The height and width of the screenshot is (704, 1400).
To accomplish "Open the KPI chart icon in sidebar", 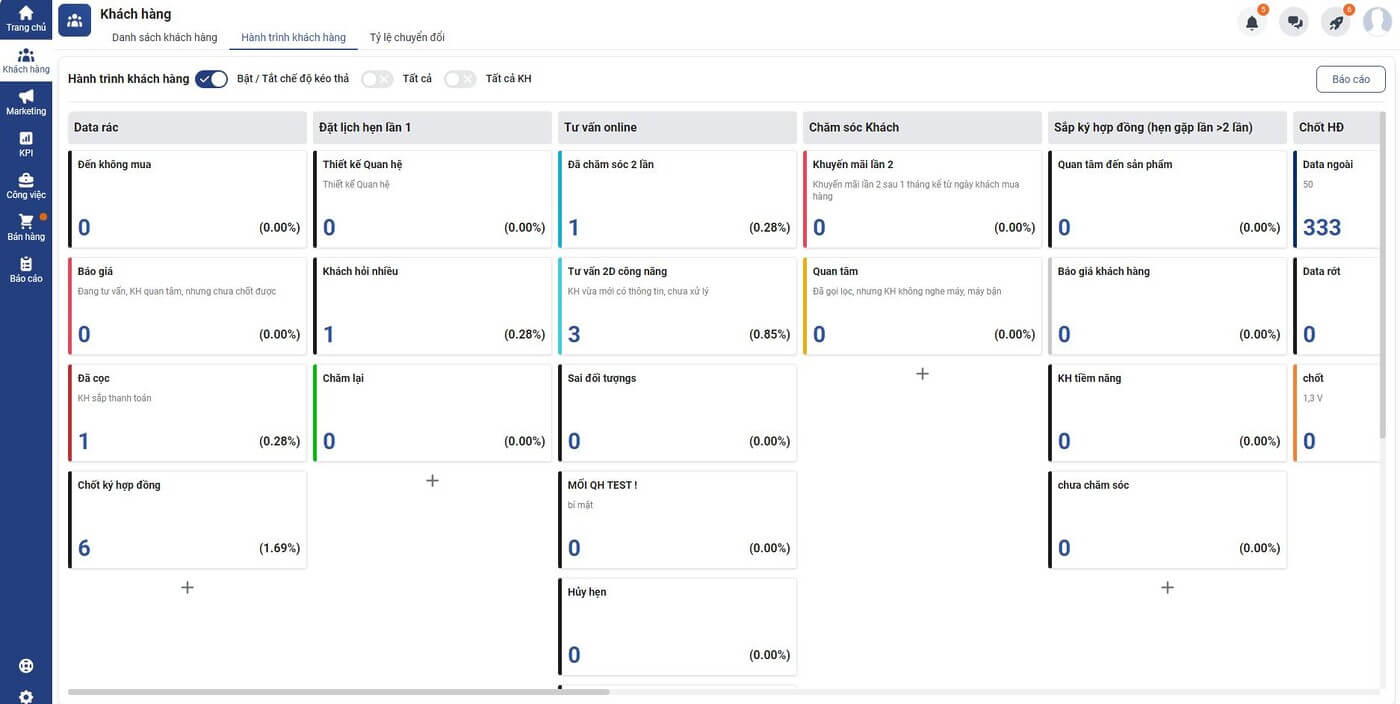I will coord(26,139).
